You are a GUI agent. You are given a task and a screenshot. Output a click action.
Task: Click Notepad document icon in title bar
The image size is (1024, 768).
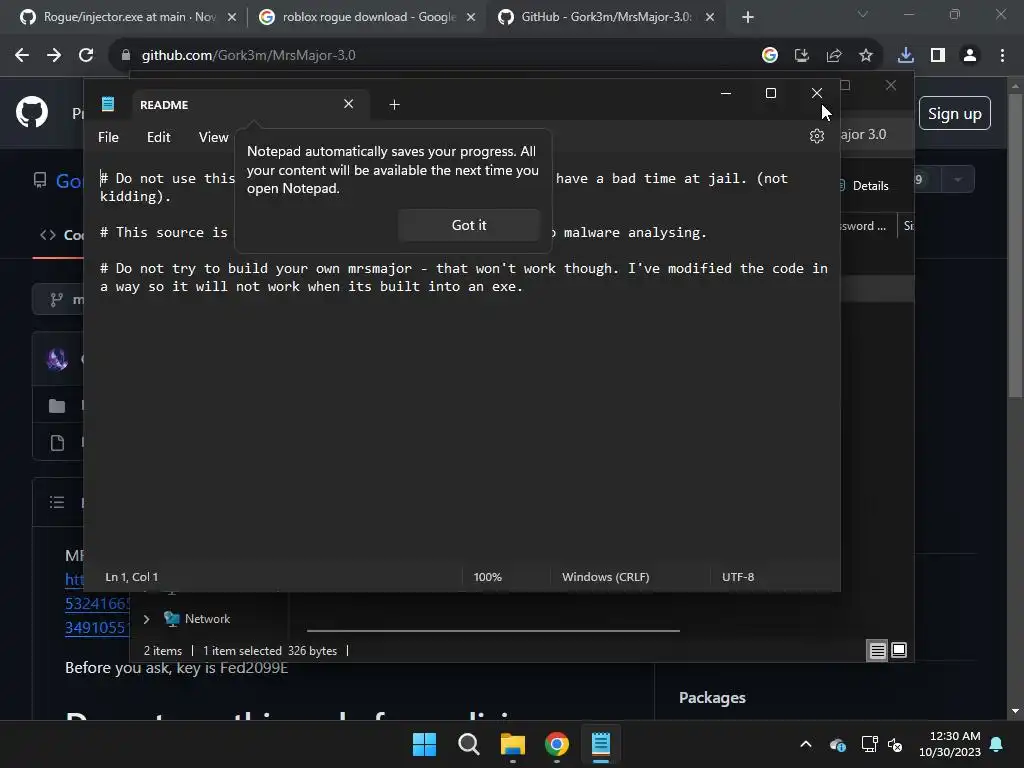108,104
